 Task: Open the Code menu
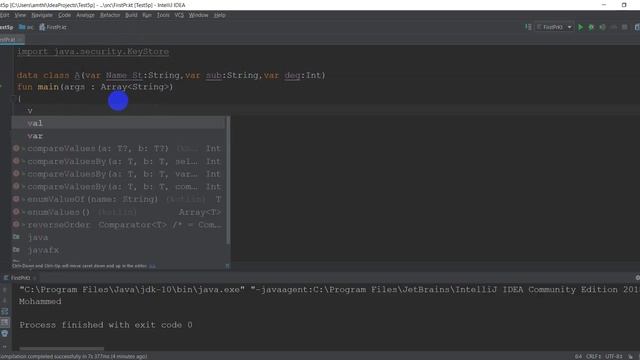64,15
